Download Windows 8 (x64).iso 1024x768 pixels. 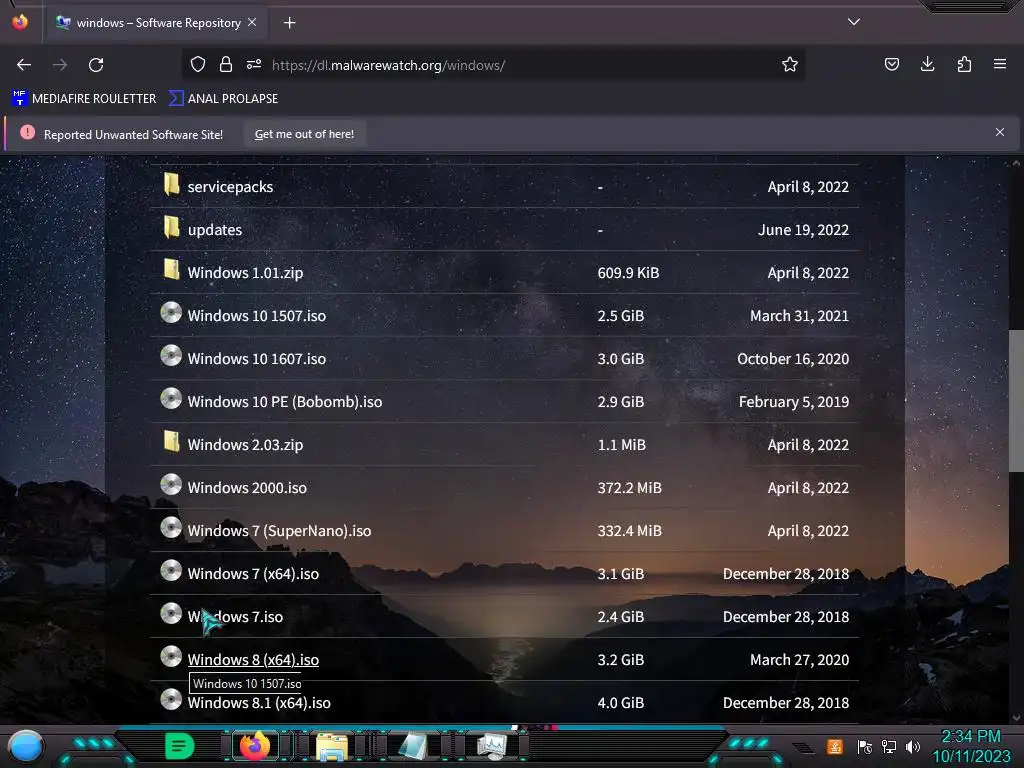coord(253,660)
